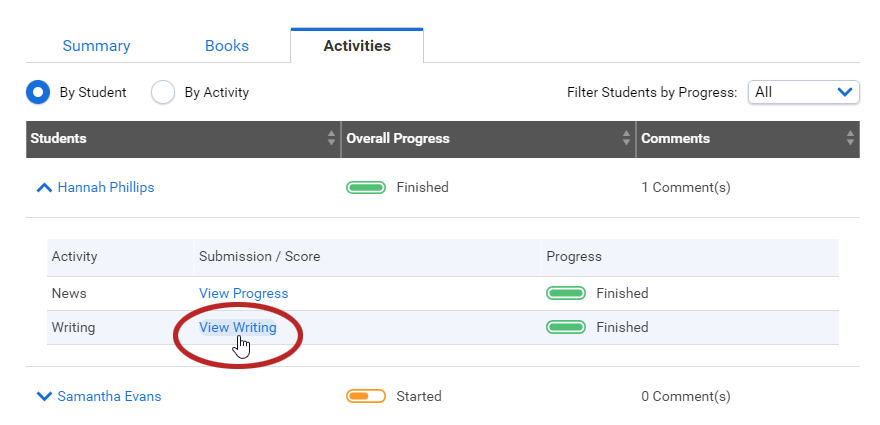Collapse Hannah Phillips row chevron
The height and width of the screenshot is (425, 880).
tap(44, 188)
